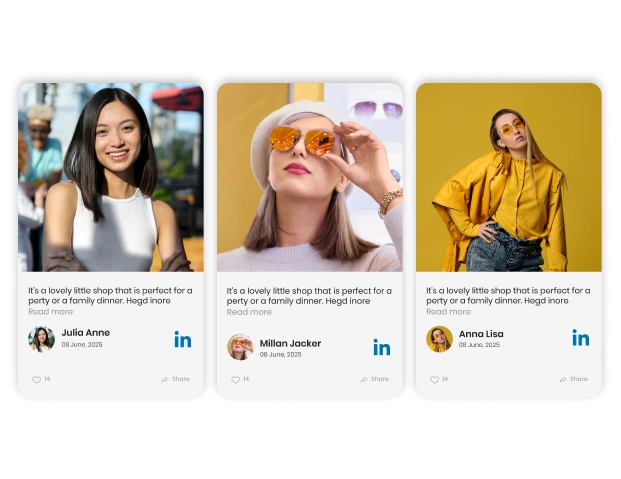Image resolution: width=621 pixels, height=479 pixels.
Task: Like Julia Anne's post with heart icon
Action: (37, 380)
